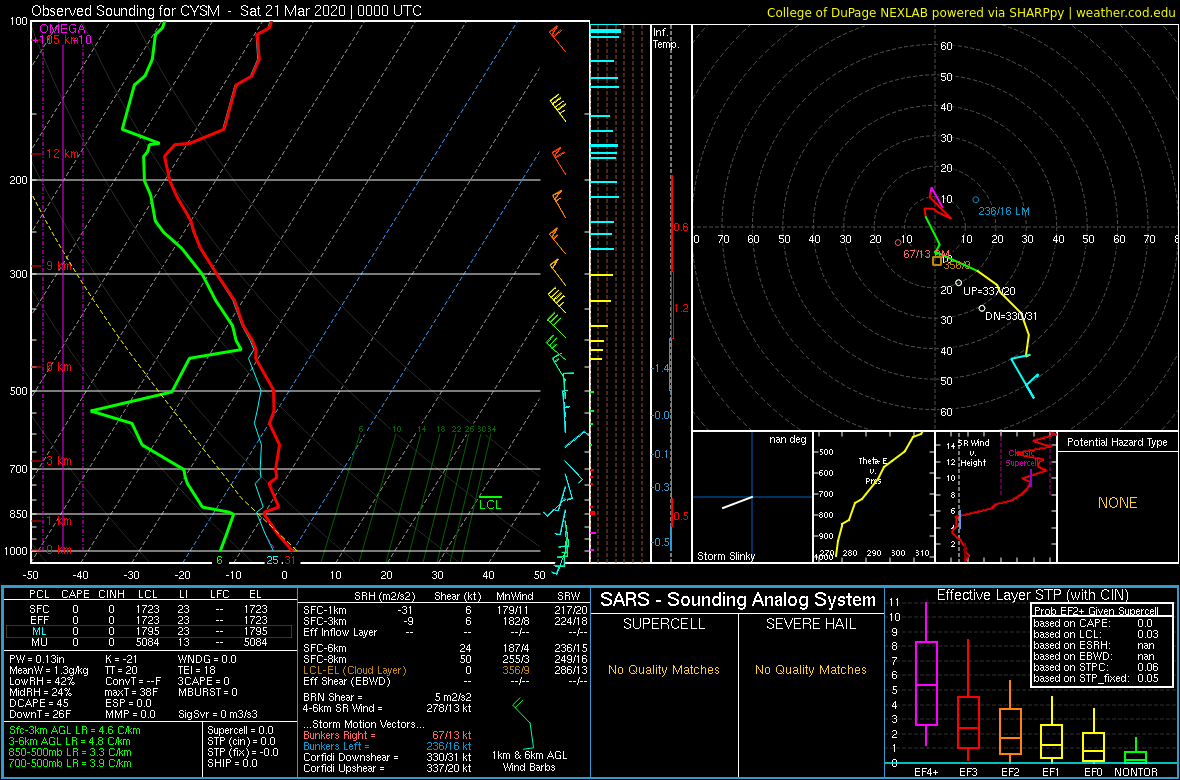The width and height of the screenshot is (1180, 780).
Task: Click the red Bunkers right-mover circle on hodograph
Action: click(898, 242)
